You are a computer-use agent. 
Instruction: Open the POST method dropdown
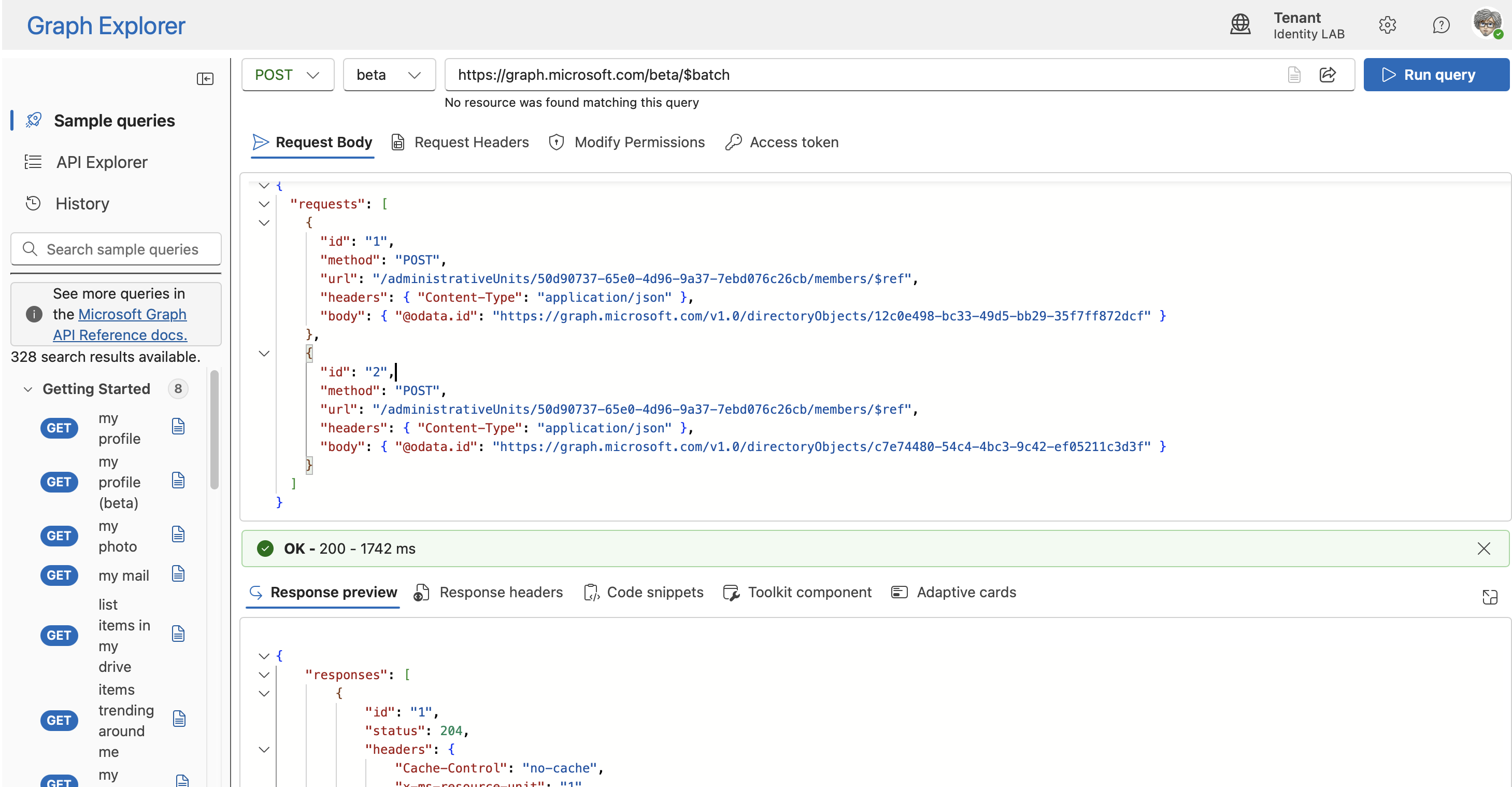tap(288, 75)
